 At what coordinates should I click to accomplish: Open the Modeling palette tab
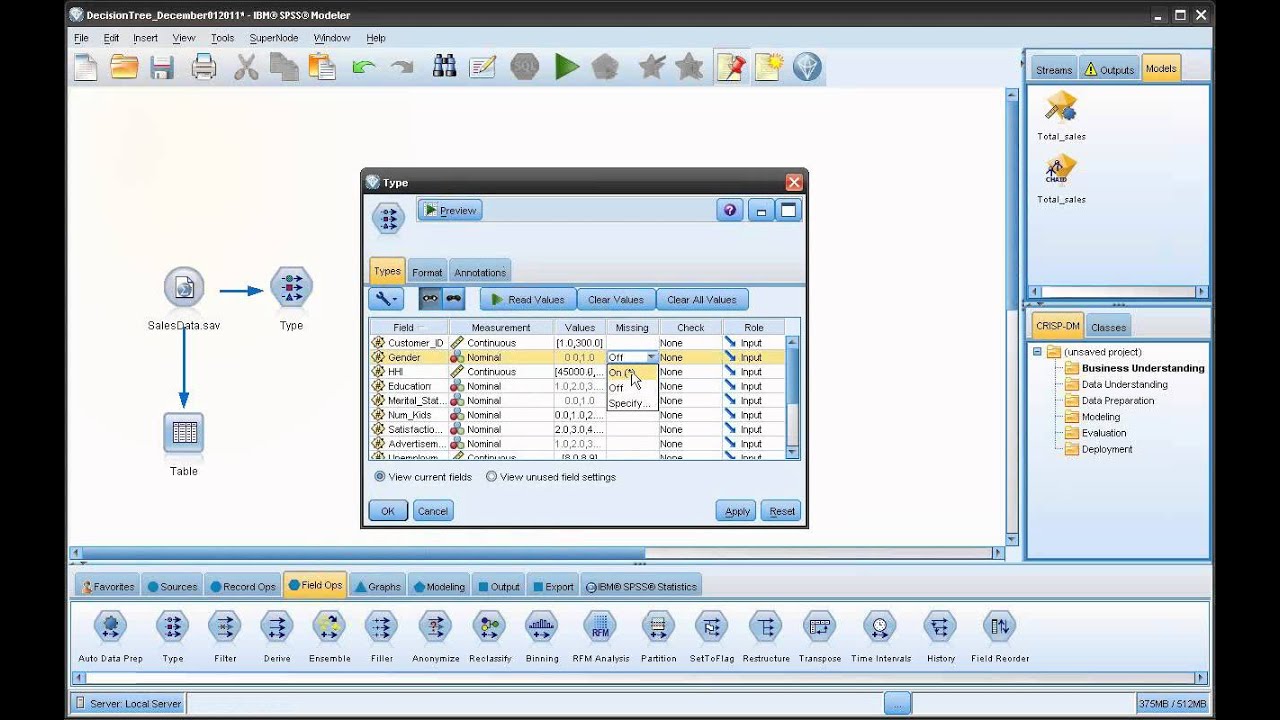coord(439,586)
